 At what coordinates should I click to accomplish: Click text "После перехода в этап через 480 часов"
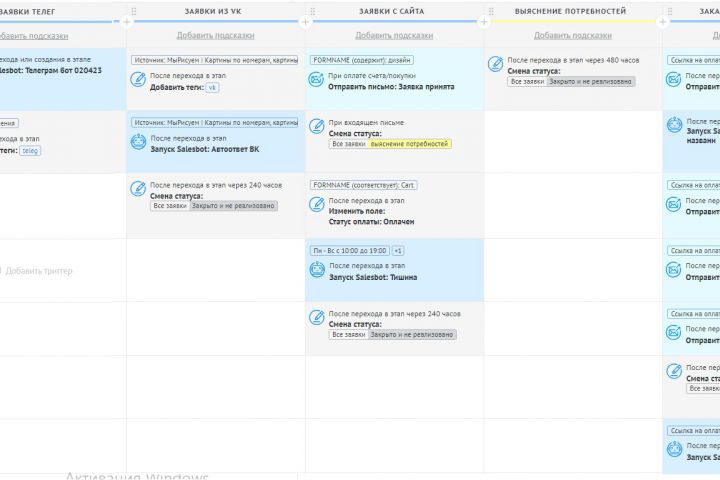[x=573, y=60]
